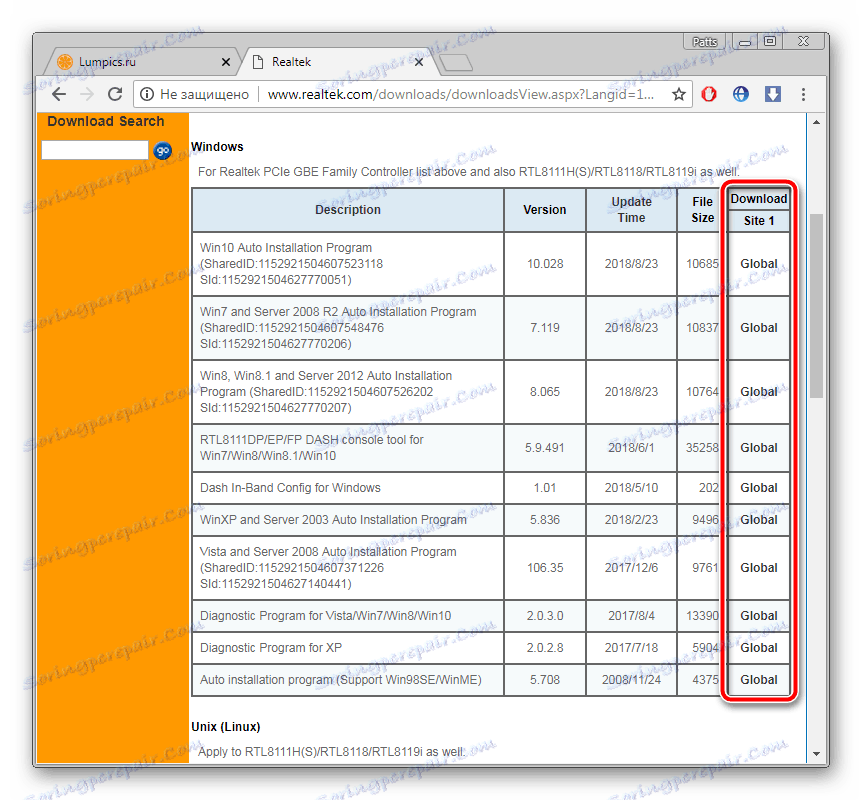Click the site info icon in address bar
The height and width of the screenshot is (800, 862).
click(x=146, y=94)
